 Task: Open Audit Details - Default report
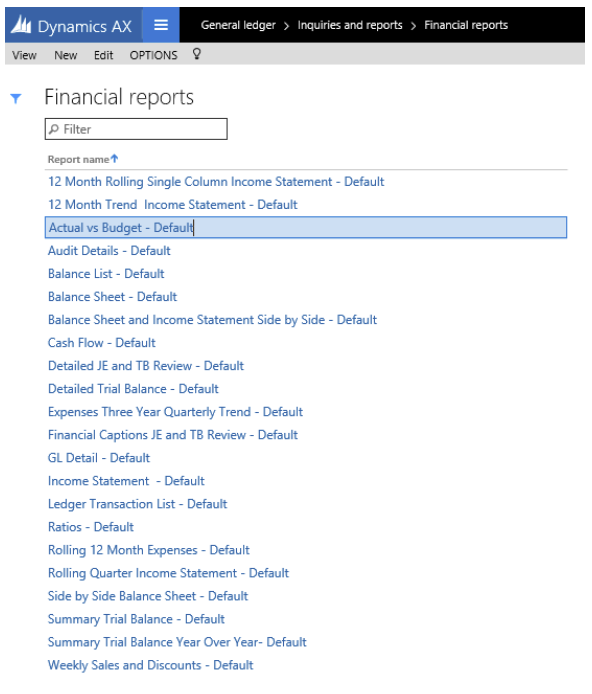tap(109, 251)
